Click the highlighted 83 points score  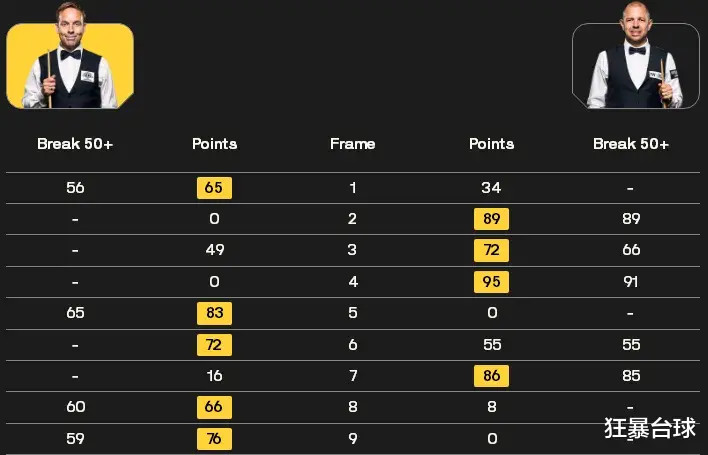coord(214,313)
